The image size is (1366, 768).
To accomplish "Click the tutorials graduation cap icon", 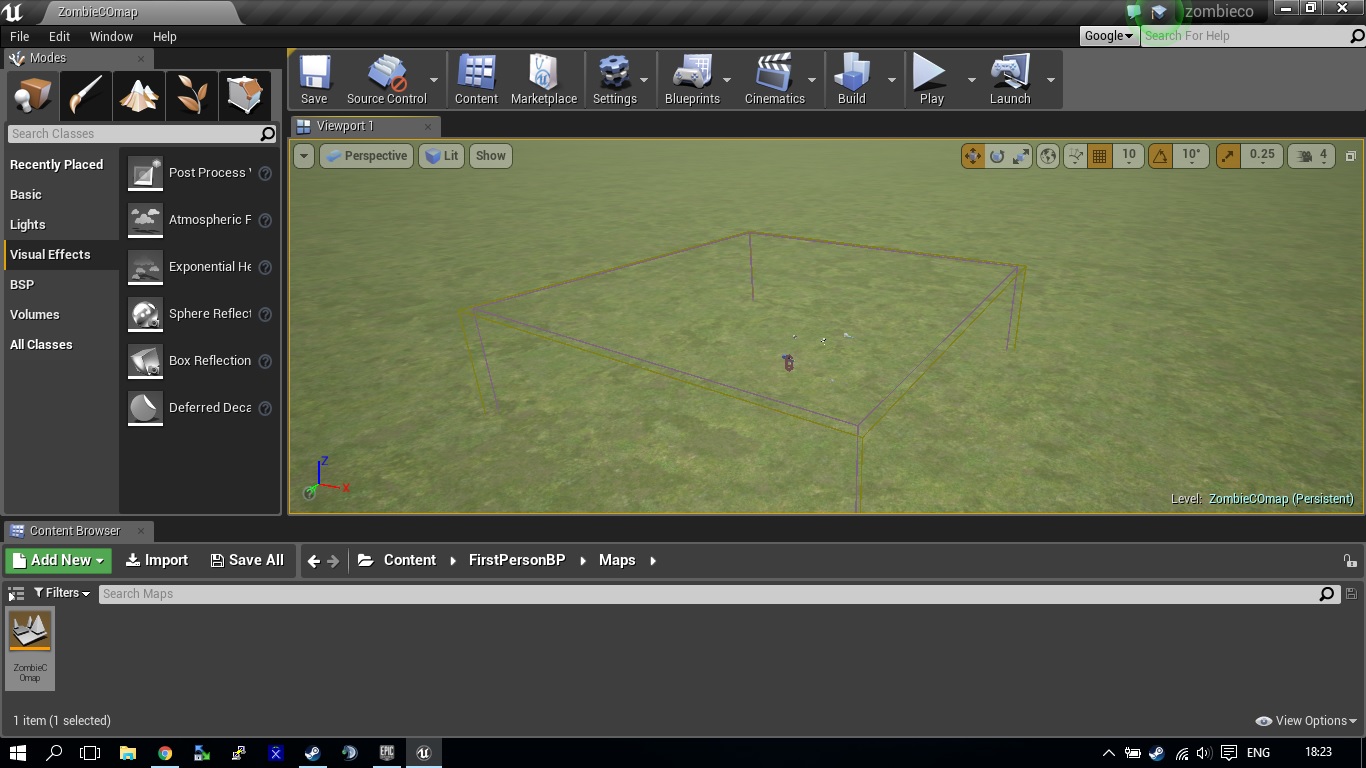I will click(x=1159, y=12).
